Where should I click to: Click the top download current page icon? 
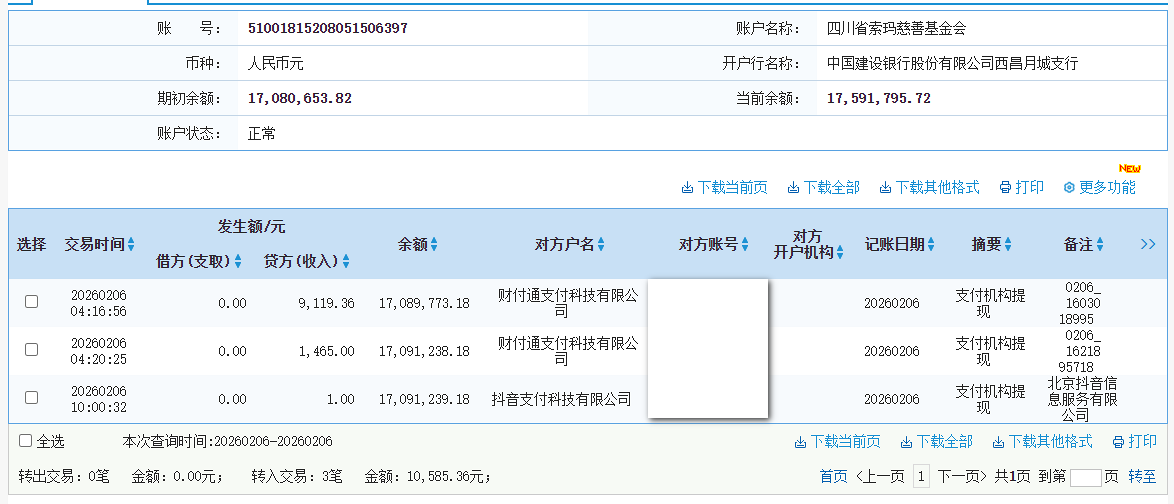(x=687, y=188)
